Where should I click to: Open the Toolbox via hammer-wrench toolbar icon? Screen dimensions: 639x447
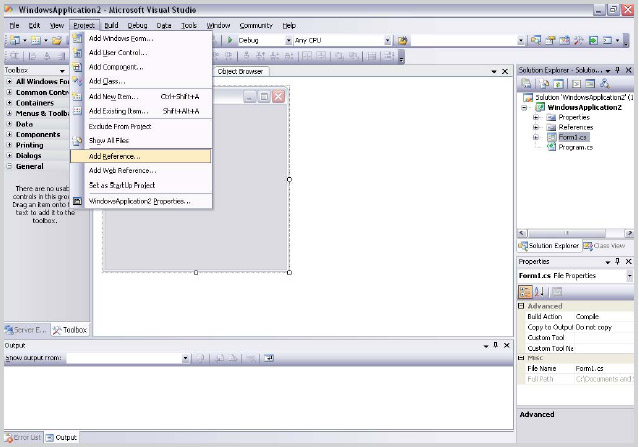[x=579, y=40]
